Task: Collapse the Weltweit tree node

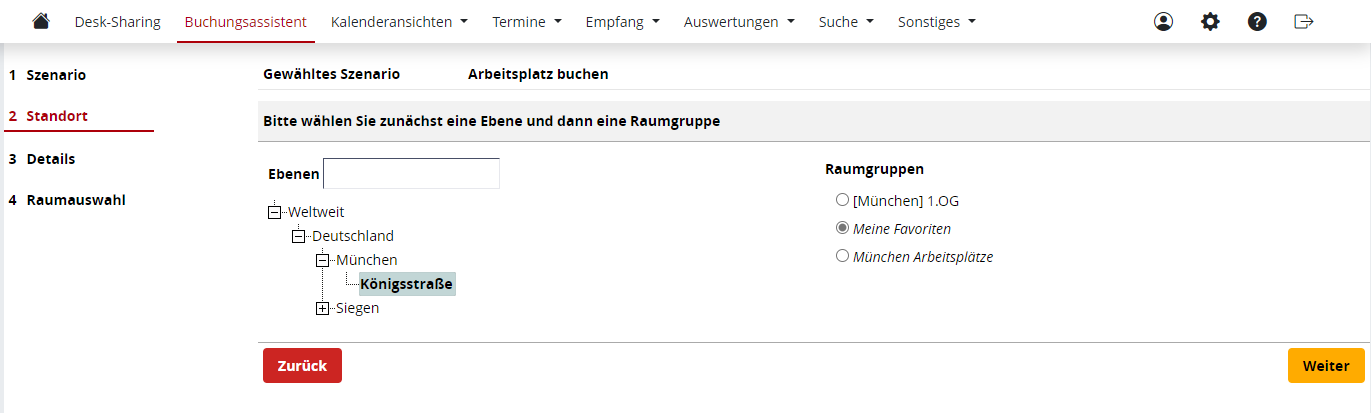Action: coord(274,212)
